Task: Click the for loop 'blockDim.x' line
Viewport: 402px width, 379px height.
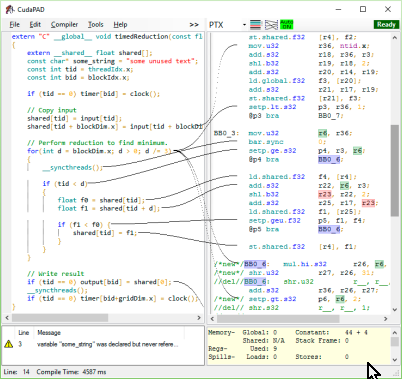Action: coord(99,151)
